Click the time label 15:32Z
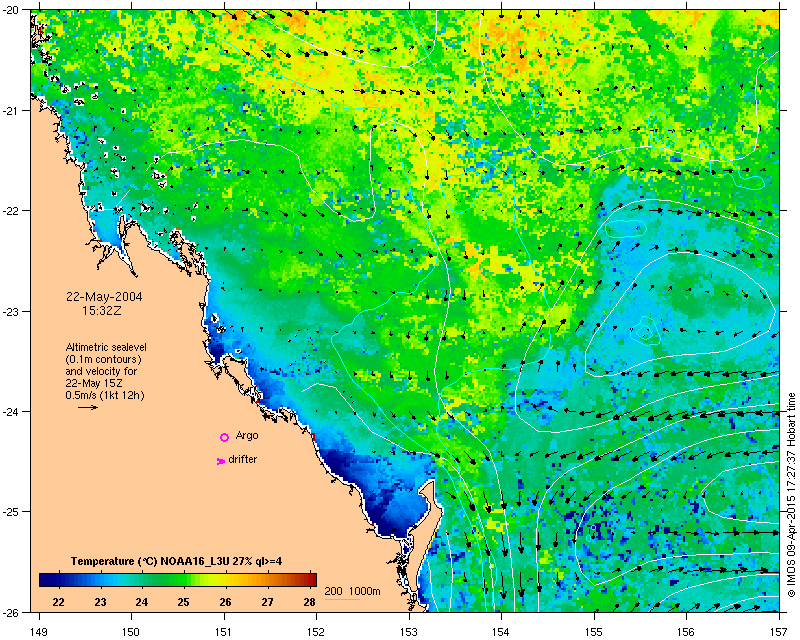The image size is (800, 640). [x=102, y=310]
